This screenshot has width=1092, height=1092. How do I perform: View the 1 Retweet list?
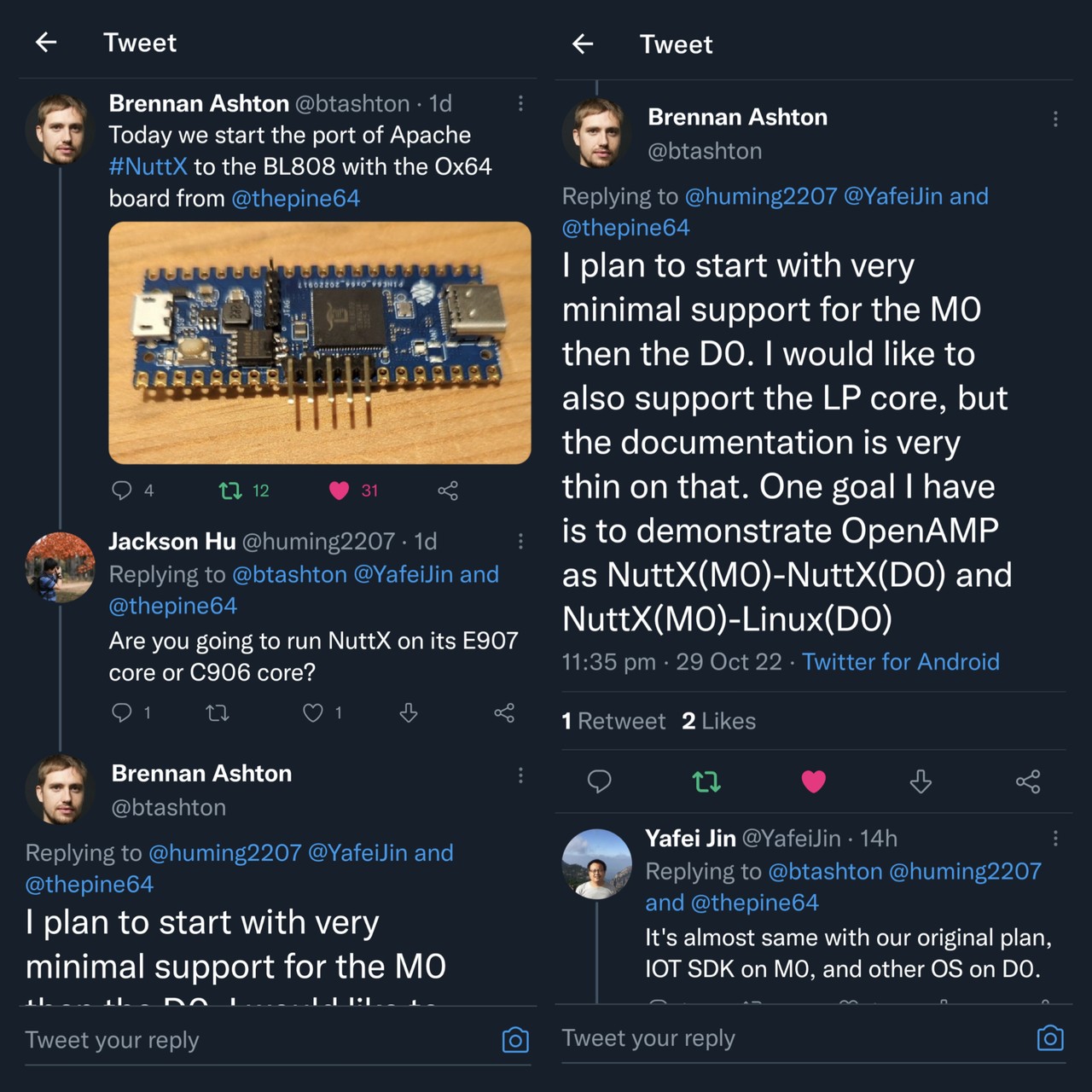(x=613, y=721)
